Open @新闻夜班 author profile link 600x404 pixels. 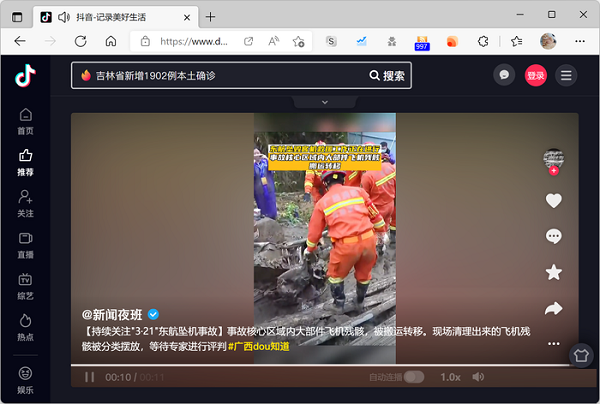pos(112,315)
